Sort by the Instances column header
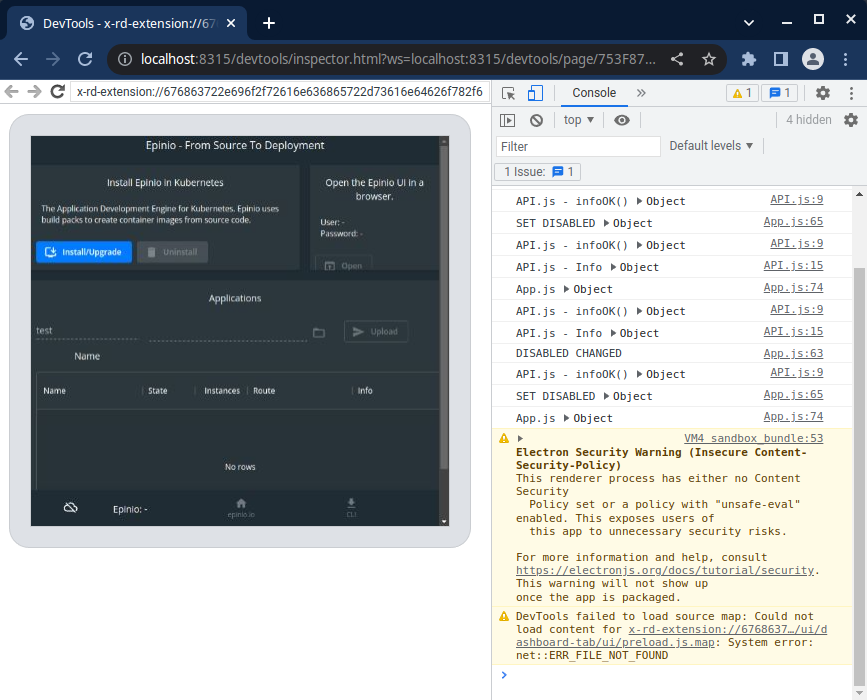The height and width of the screenshot is (700, 867). (x=222, y=391)
